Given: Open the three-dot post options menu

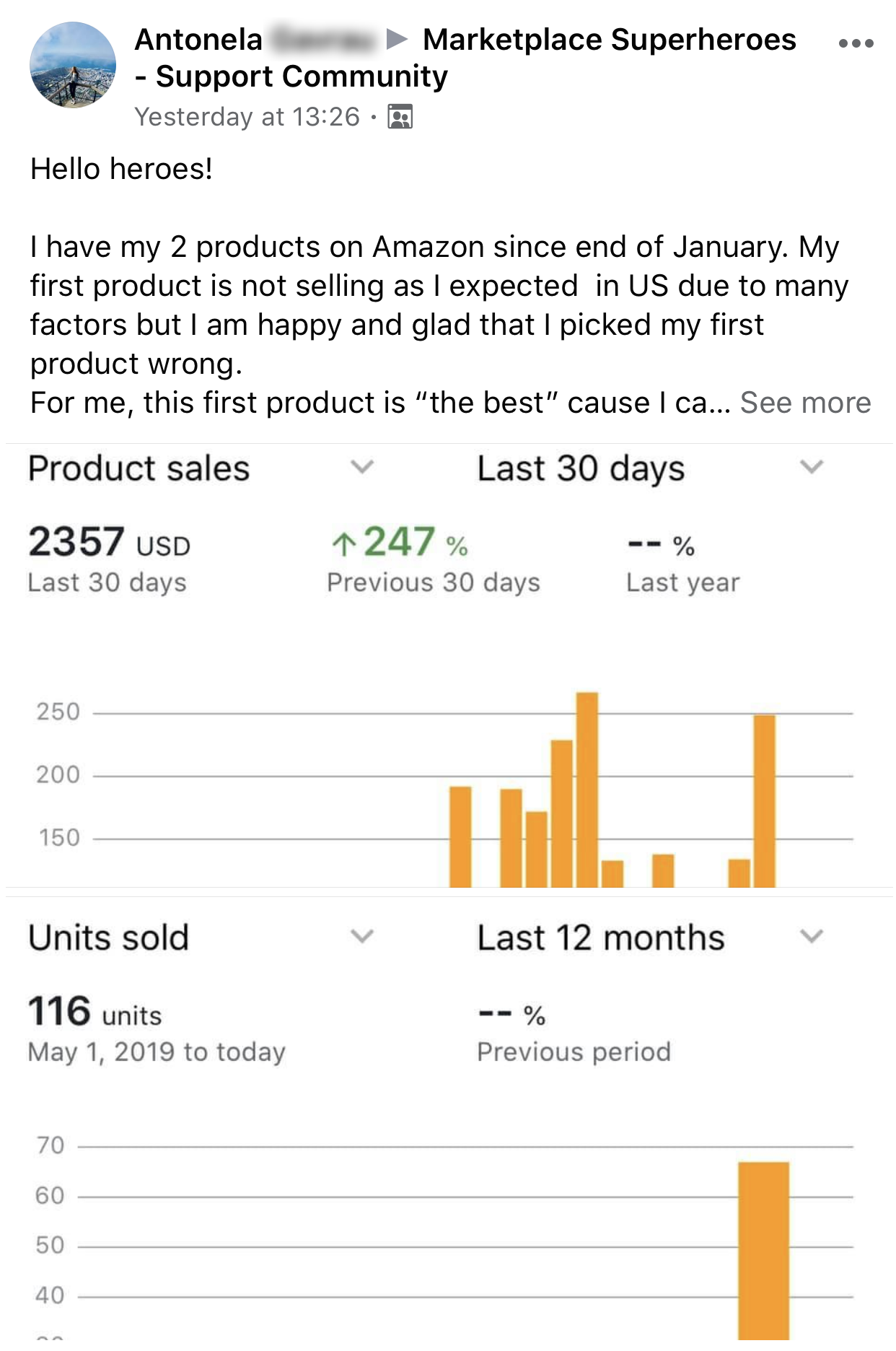Looking at the screenshot, I should [x=856, y=43].
